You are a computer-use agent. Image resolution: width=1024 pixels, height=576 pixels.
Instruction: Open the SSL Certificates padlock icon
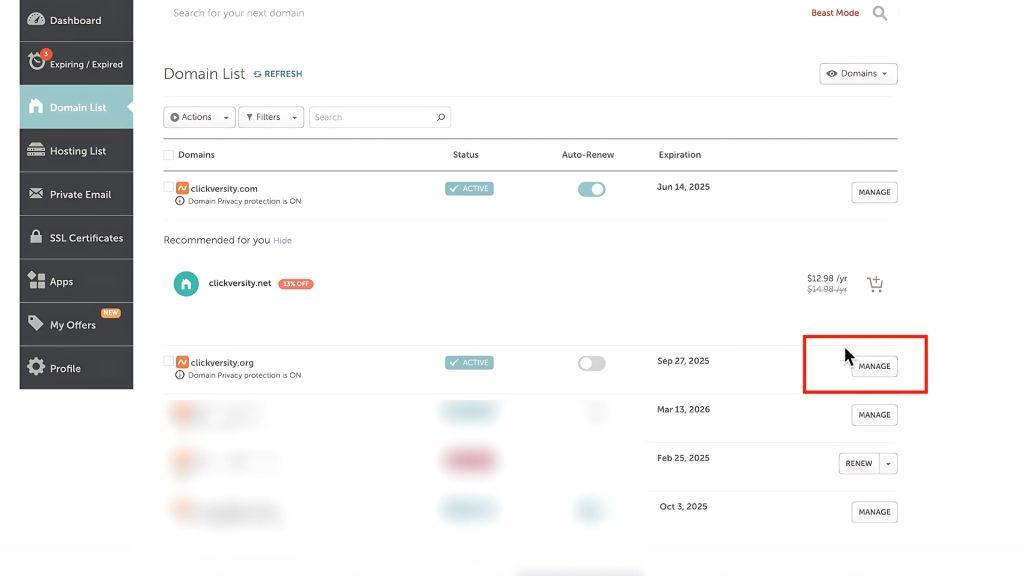point(36,236)
